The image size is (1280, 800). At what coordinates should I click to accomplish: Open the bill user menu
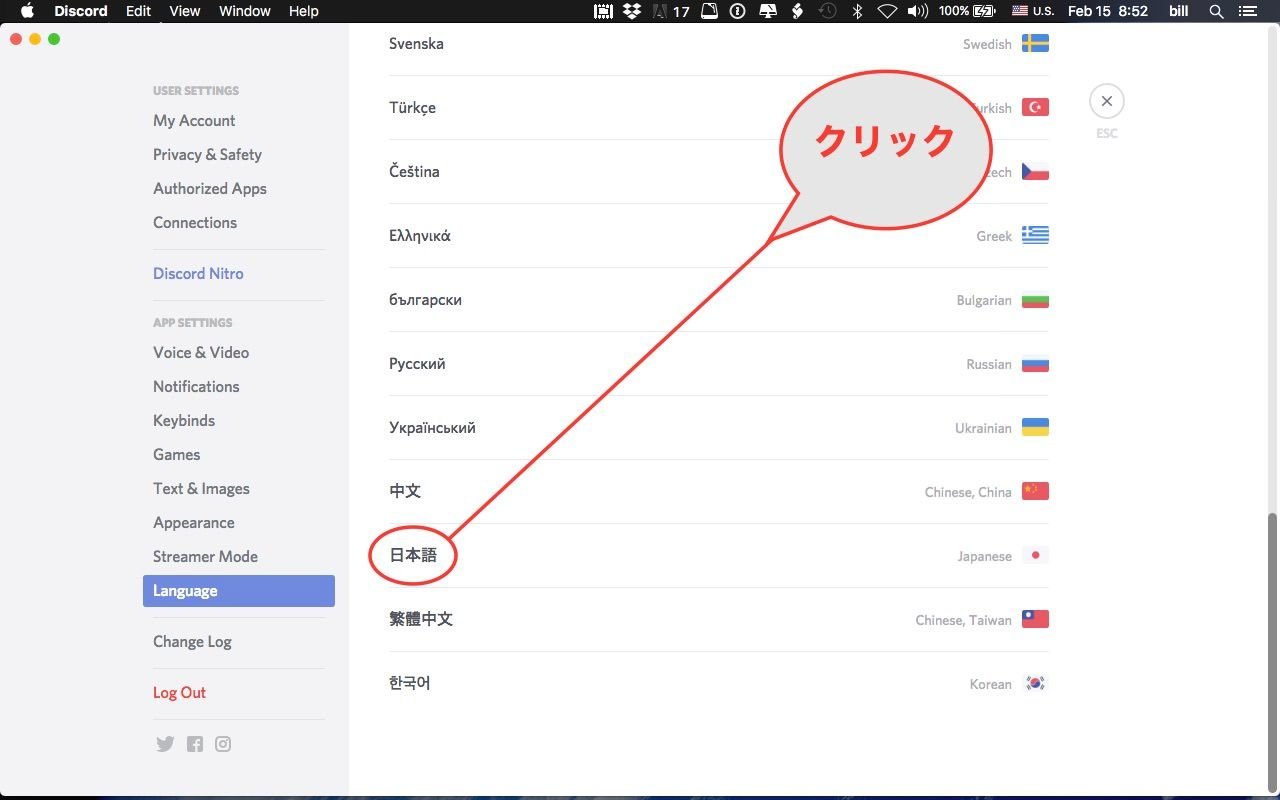click(1178, 11)
